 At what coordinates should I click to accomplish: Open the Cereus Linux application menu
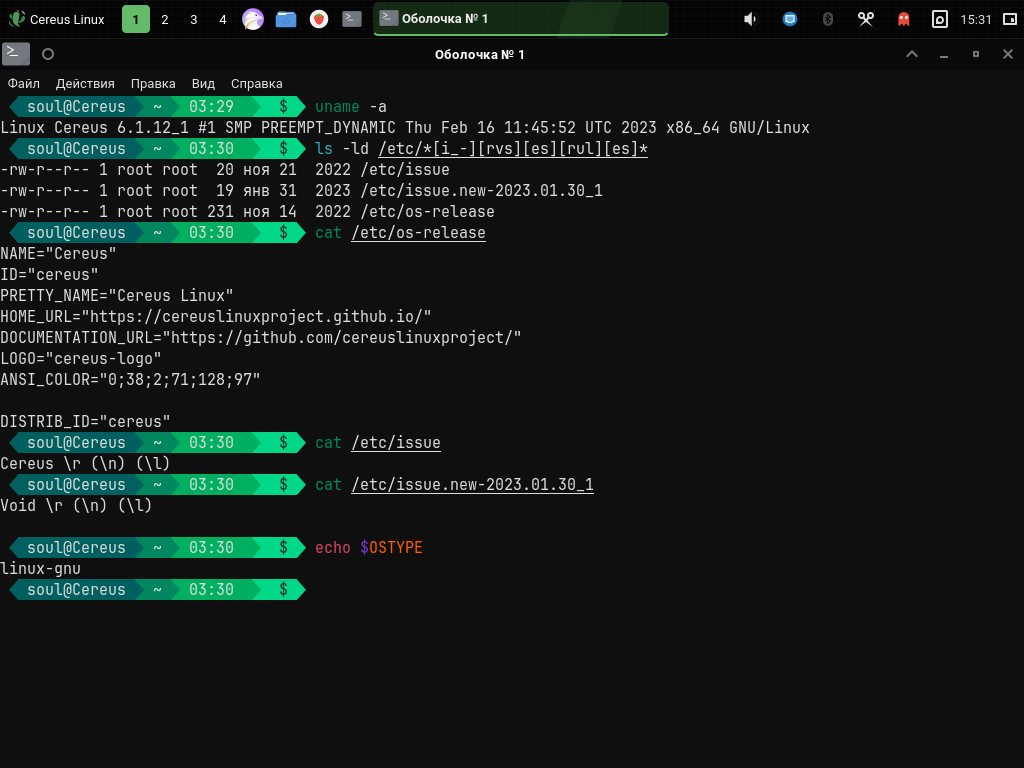click(x=56, y=19)
